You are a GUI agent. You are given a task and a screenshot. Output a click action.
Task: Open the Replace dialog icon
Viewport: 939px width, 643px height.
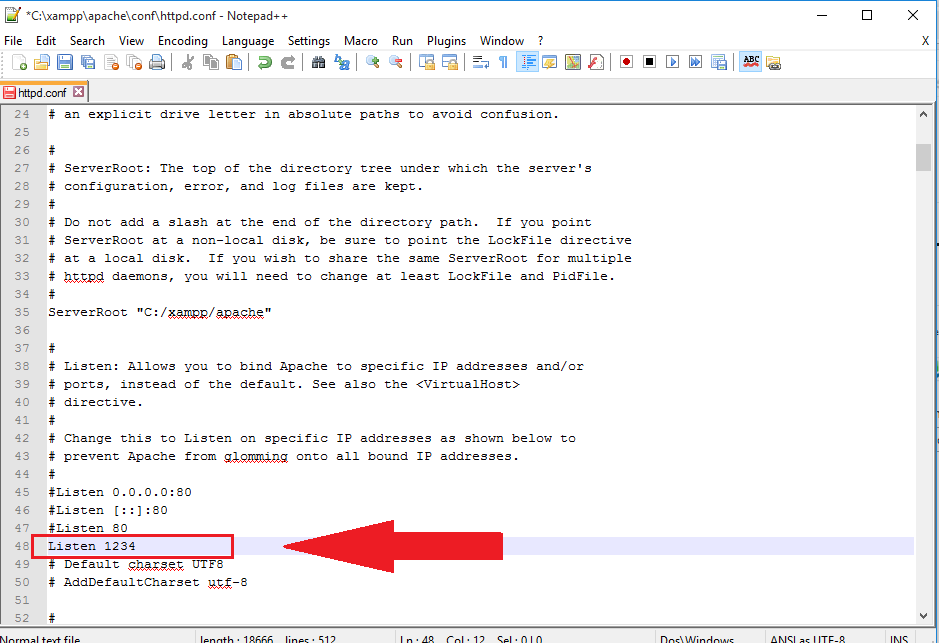point(341,62)
